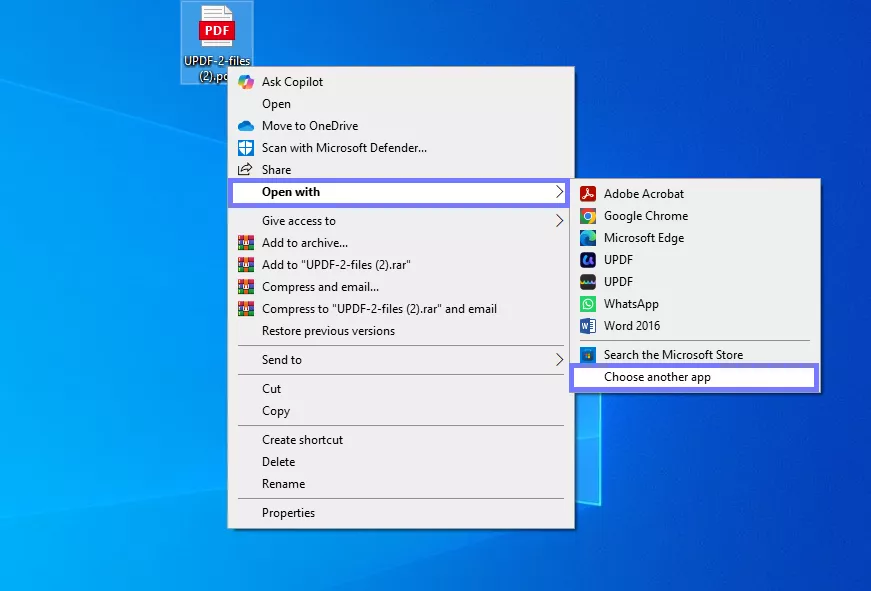Open the file Properties

pyautogui.click(x=288, y=512)
